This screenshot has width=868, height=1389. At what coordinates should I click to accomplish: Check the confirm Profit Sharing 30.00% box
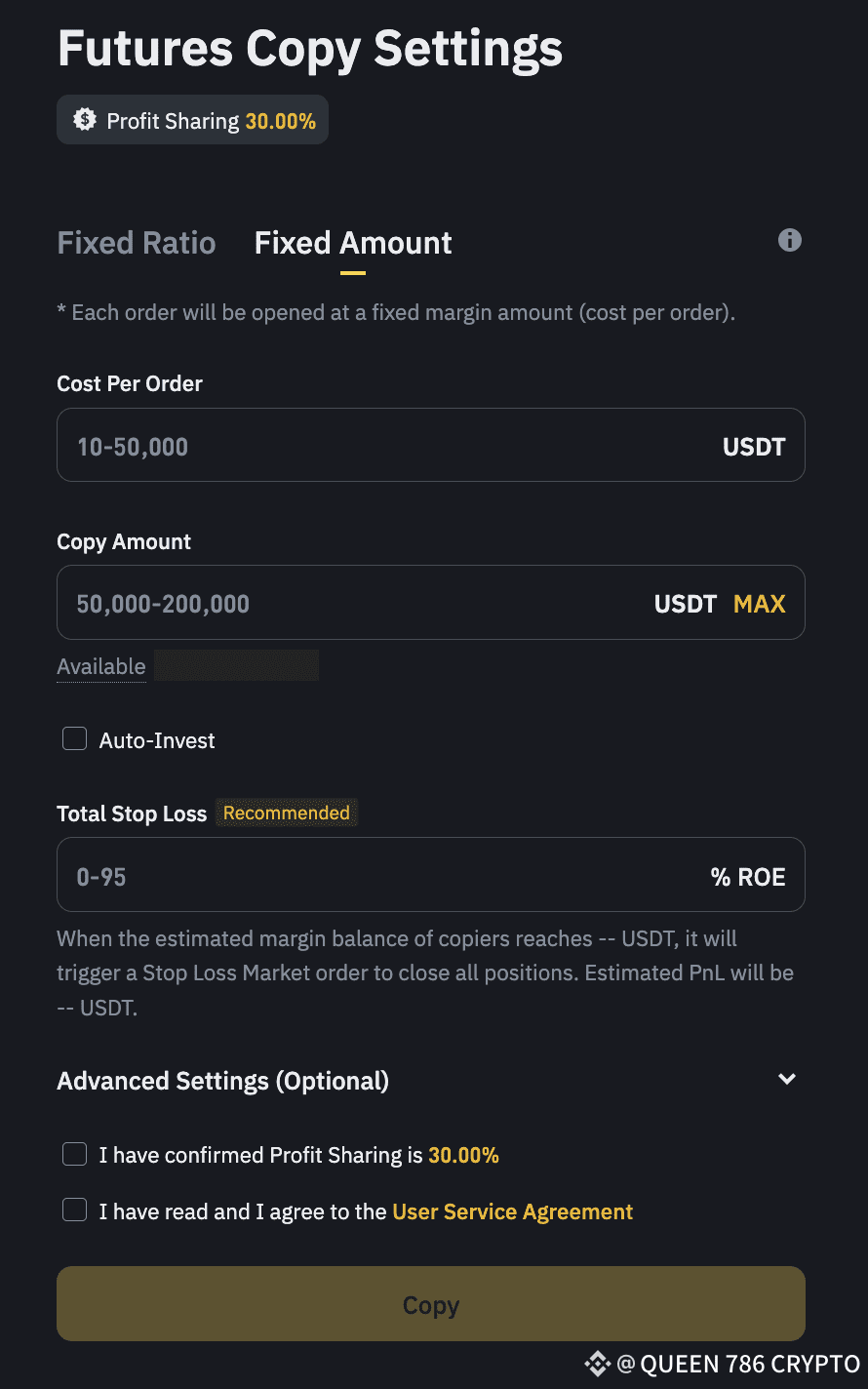click(75, 1155)
